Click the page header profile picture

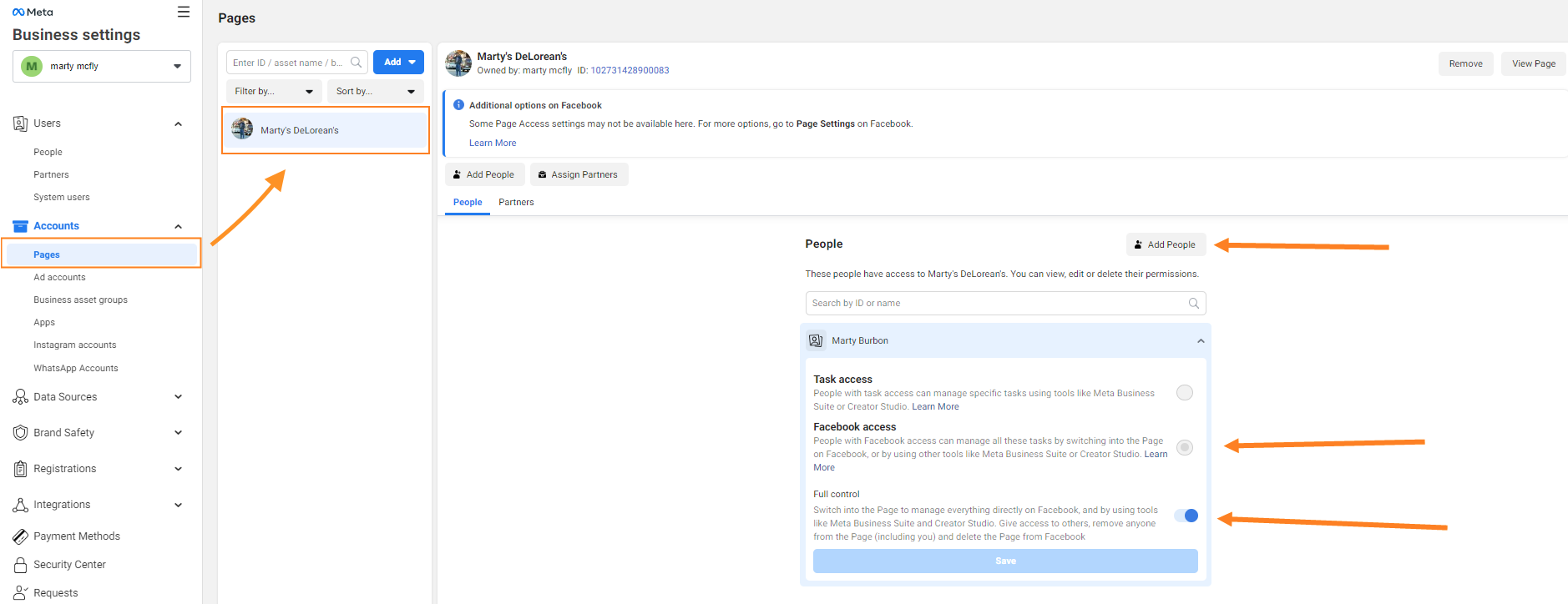[458, 63]
